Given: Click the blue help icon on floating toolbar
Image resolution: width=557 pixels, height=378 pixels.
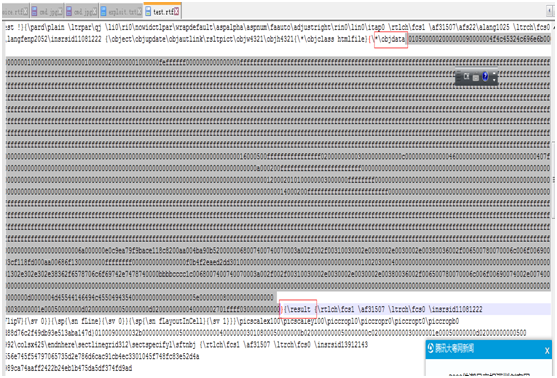Looking at the screenshot, I should [485, 76].
